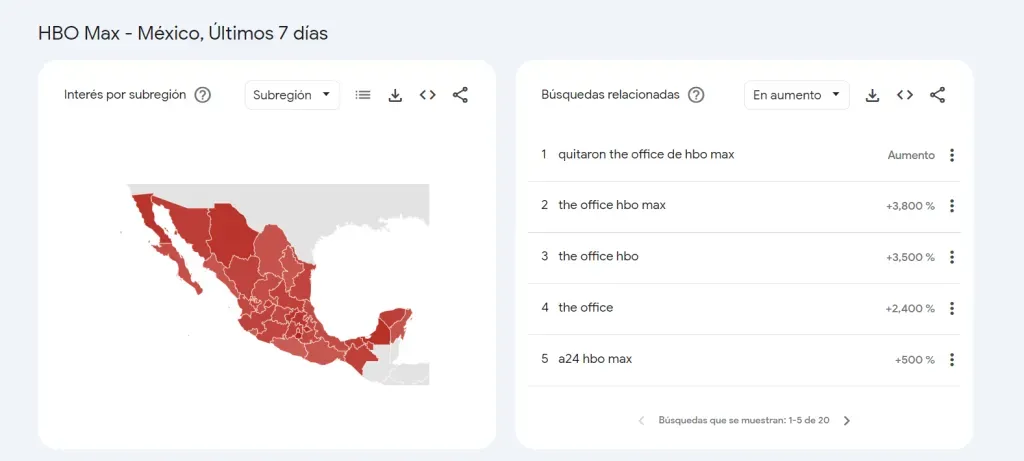Viewport: 1024px width, 461px height.
Task: Go to previous page of related searches
Action: [641, 421]
